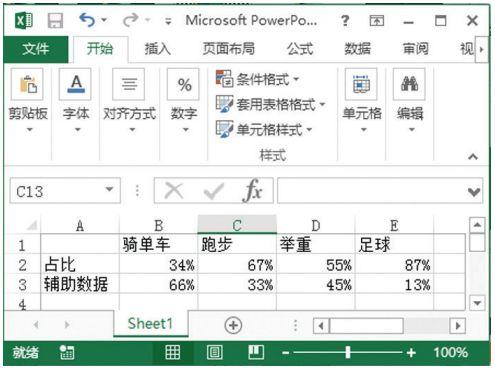Click inside the formula bar
The image size is (495, 368).
371,191
